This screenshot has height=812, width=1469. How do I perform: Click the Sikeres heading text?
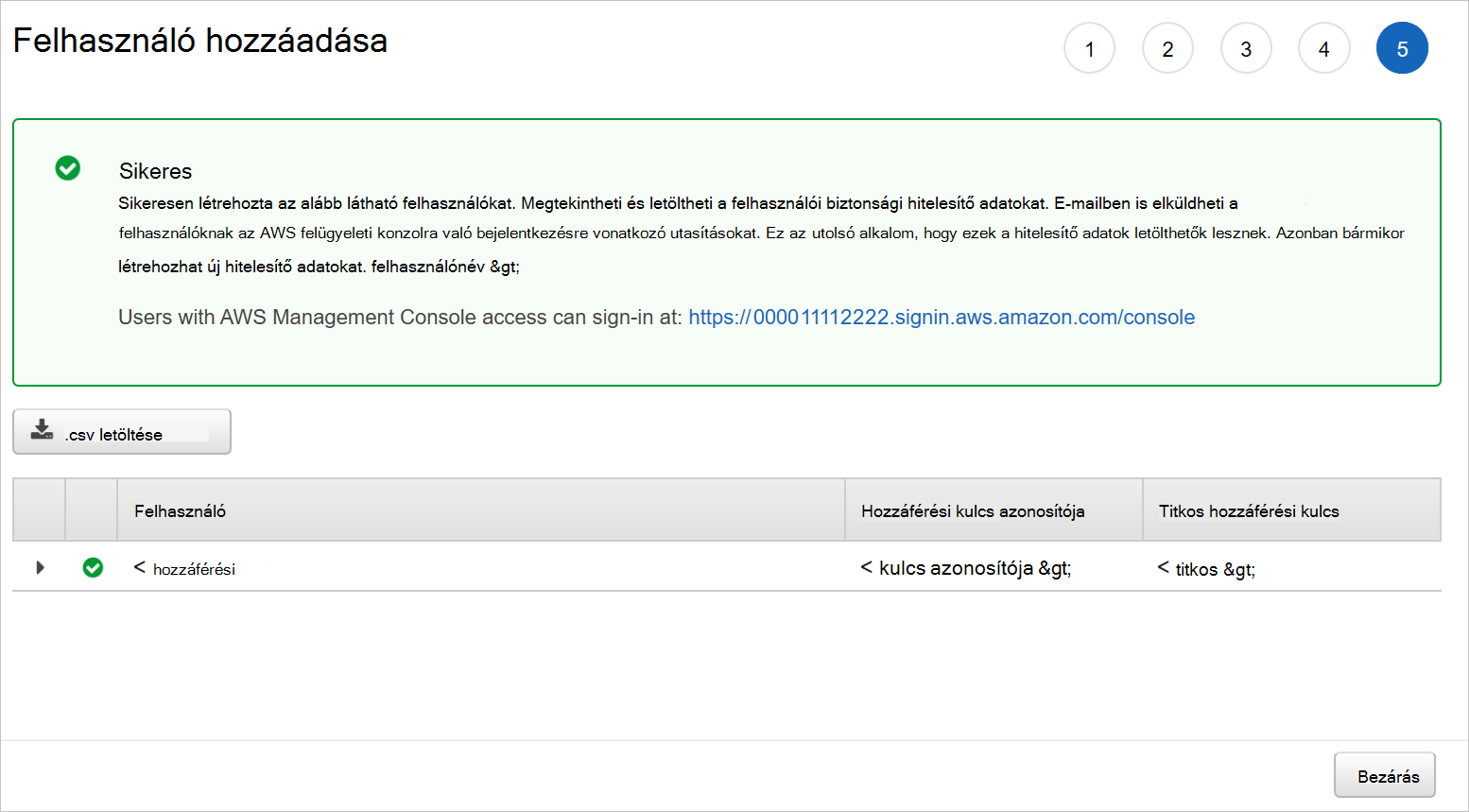pyautogui.click(x=155, y=171)
